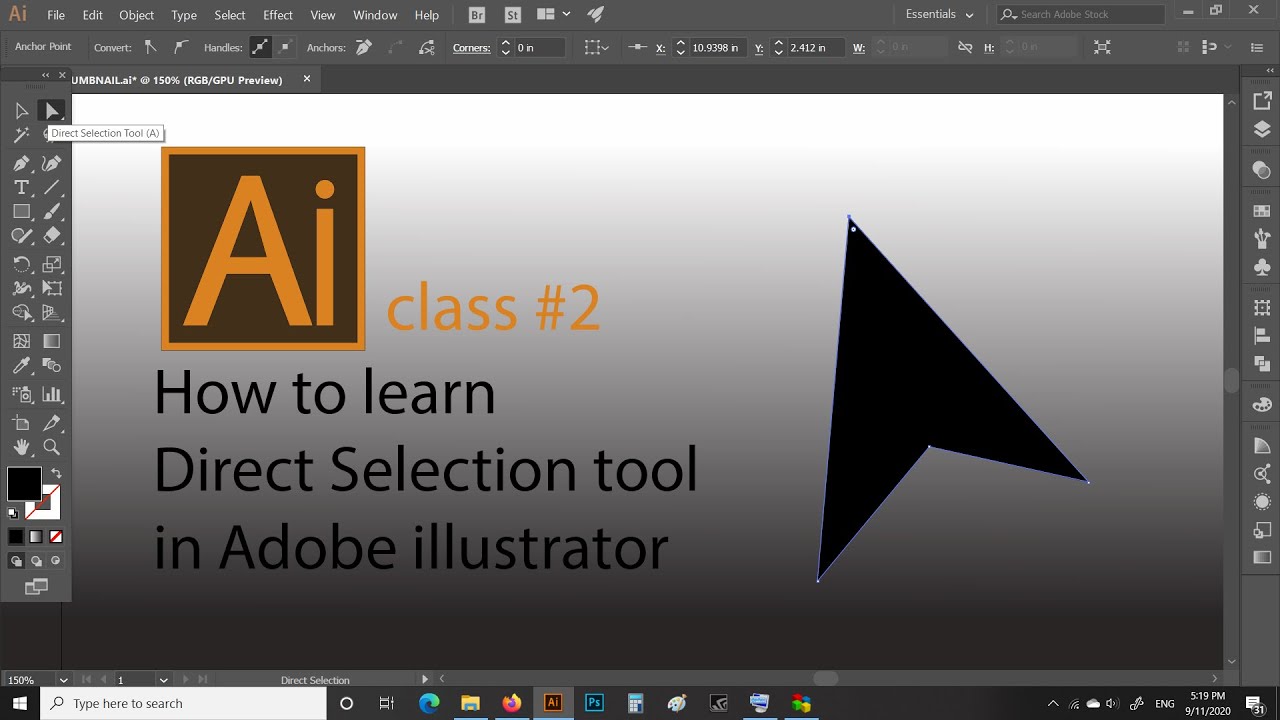Screen dimensions: 1280x720
Task: Select the Line Segment tool
Action: [x=52, y=187]
